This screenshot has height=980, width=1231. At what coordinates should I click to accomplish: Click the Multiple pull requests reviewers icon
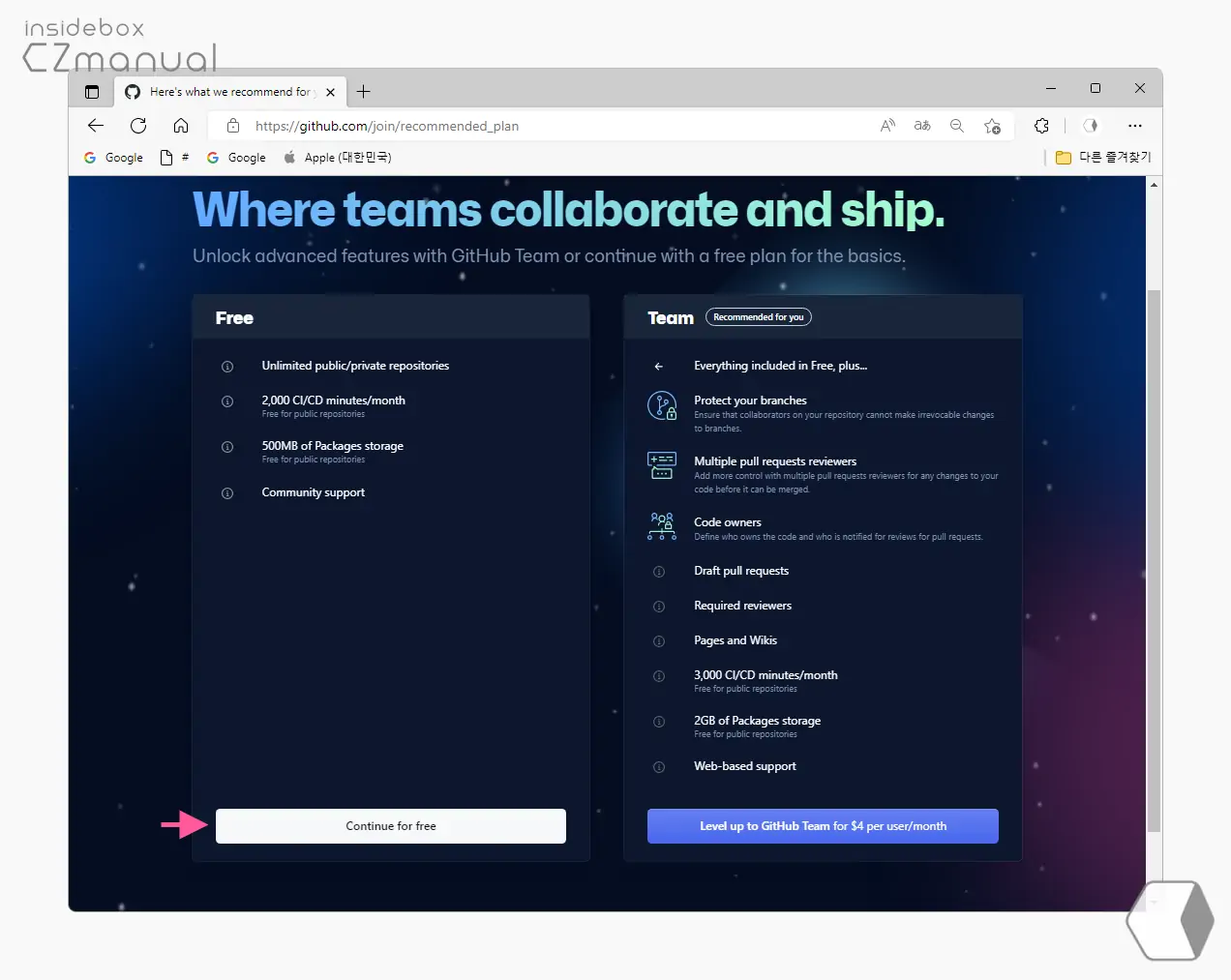point(662,465)
